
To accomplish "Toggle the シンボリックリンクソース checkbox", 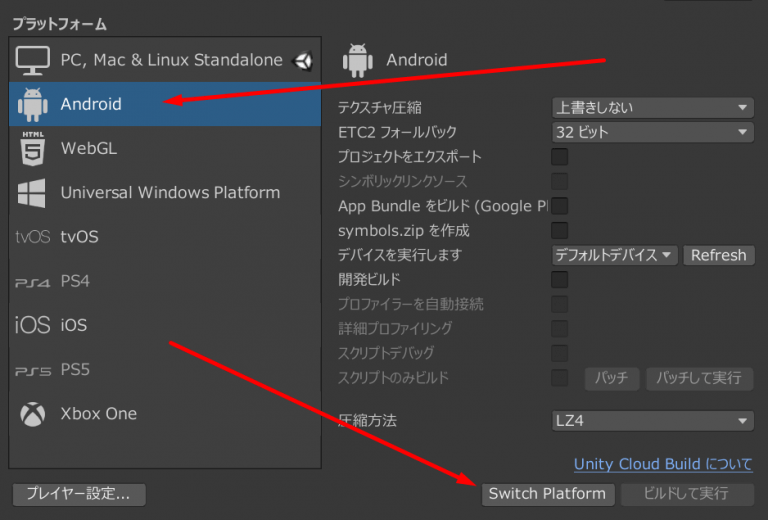I will [x=559, y=181].
